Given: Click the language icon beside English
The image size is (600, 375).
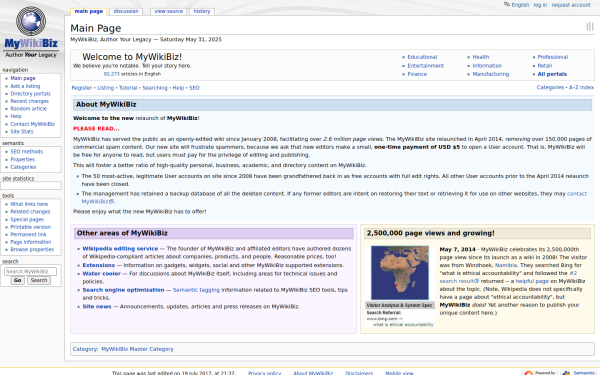Looking at the screenshot, I should pos(507,5).
